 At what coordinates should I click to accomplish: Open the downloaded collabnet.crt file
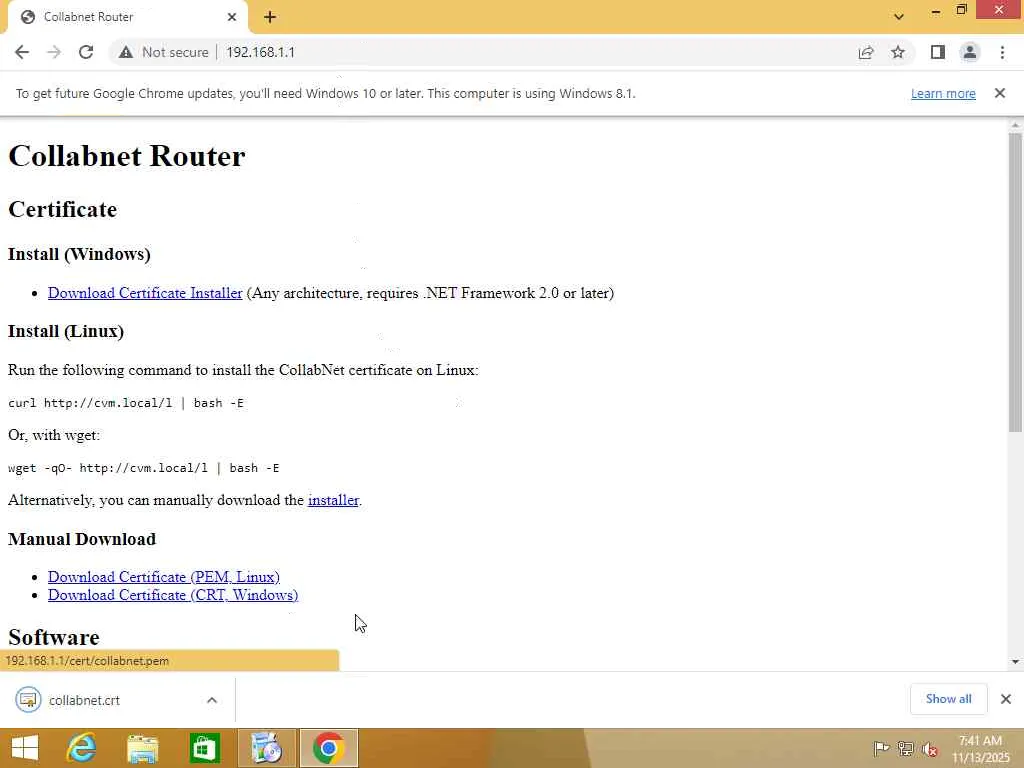tap(84, 700)
